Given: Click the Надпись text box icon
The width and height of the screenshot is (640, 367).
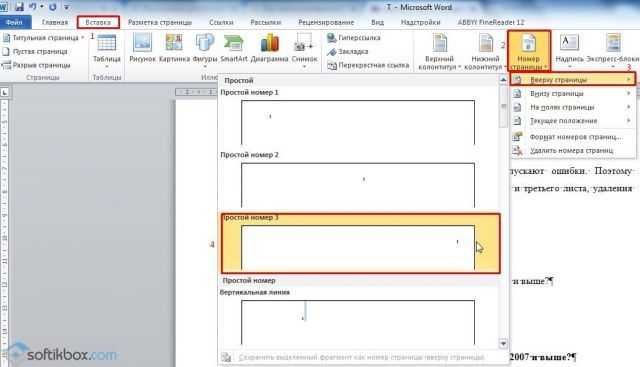Looking at the screenshot, I should [x=569, y=42].
